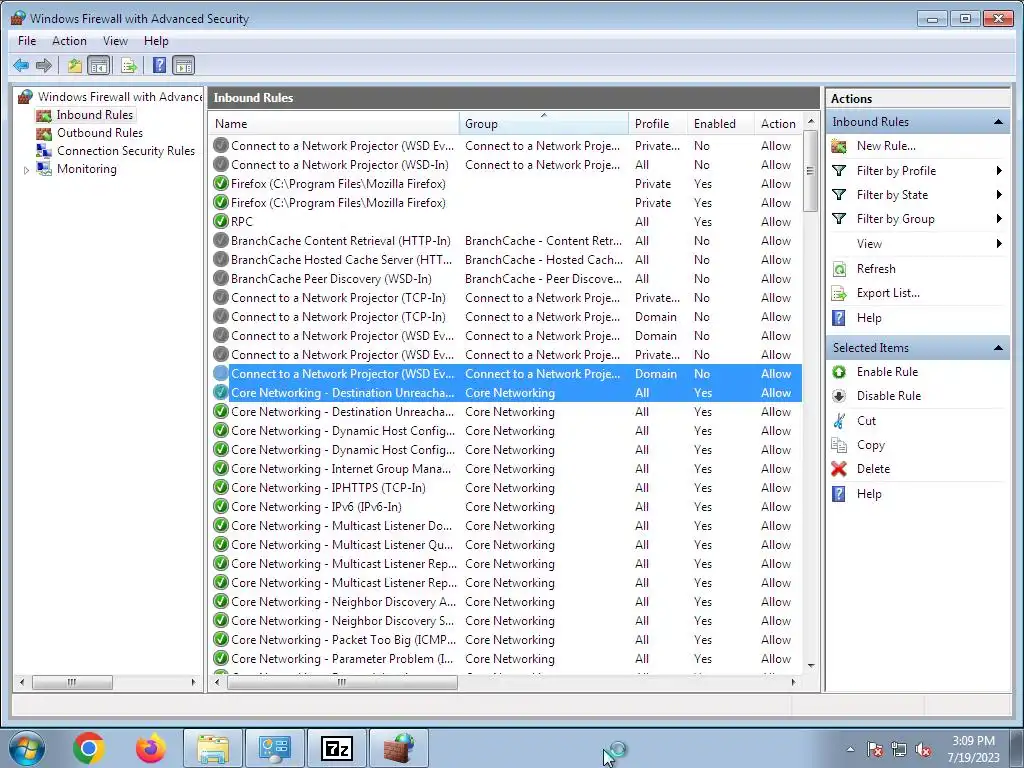This screenshot has height=768, width=1024.
Task: Open 7-Zip from the taskbar
Action: pos(337,748)
